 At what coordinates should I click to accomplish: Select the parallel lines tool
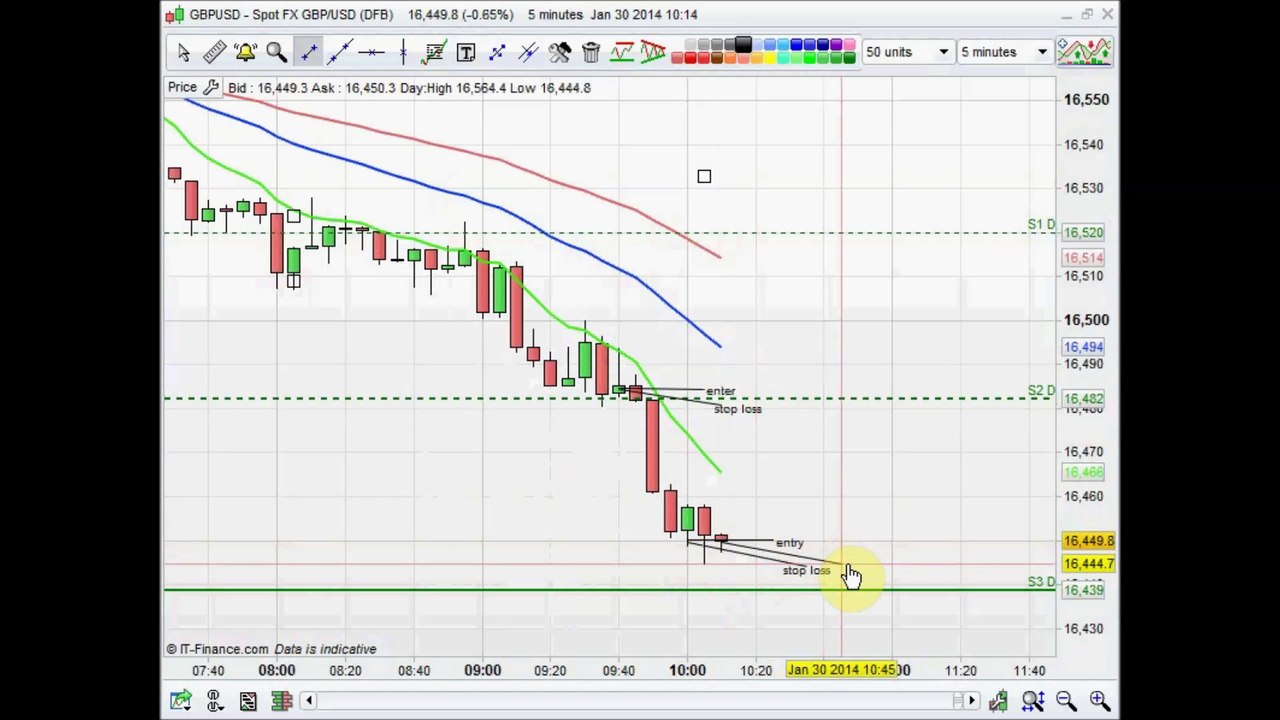[528, 52]
